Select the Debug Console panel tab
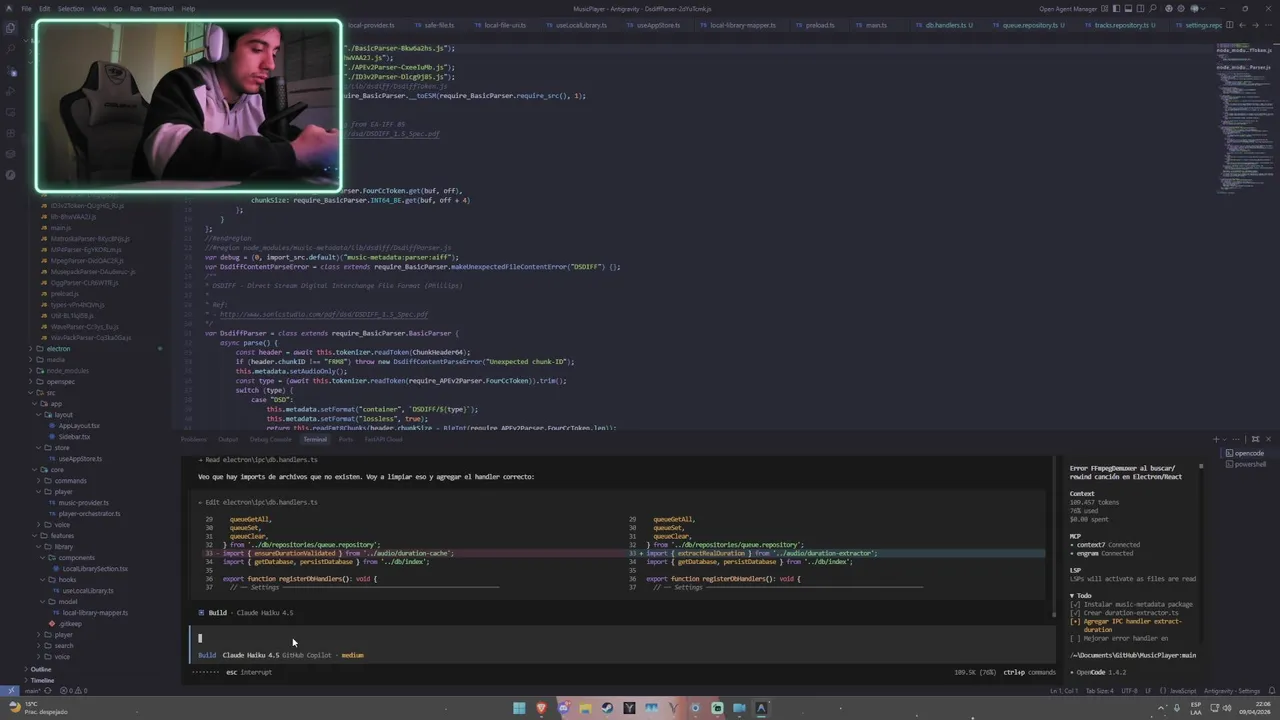Image resolution: width=1280 pixels, height=720 pixels. point(270,439)
